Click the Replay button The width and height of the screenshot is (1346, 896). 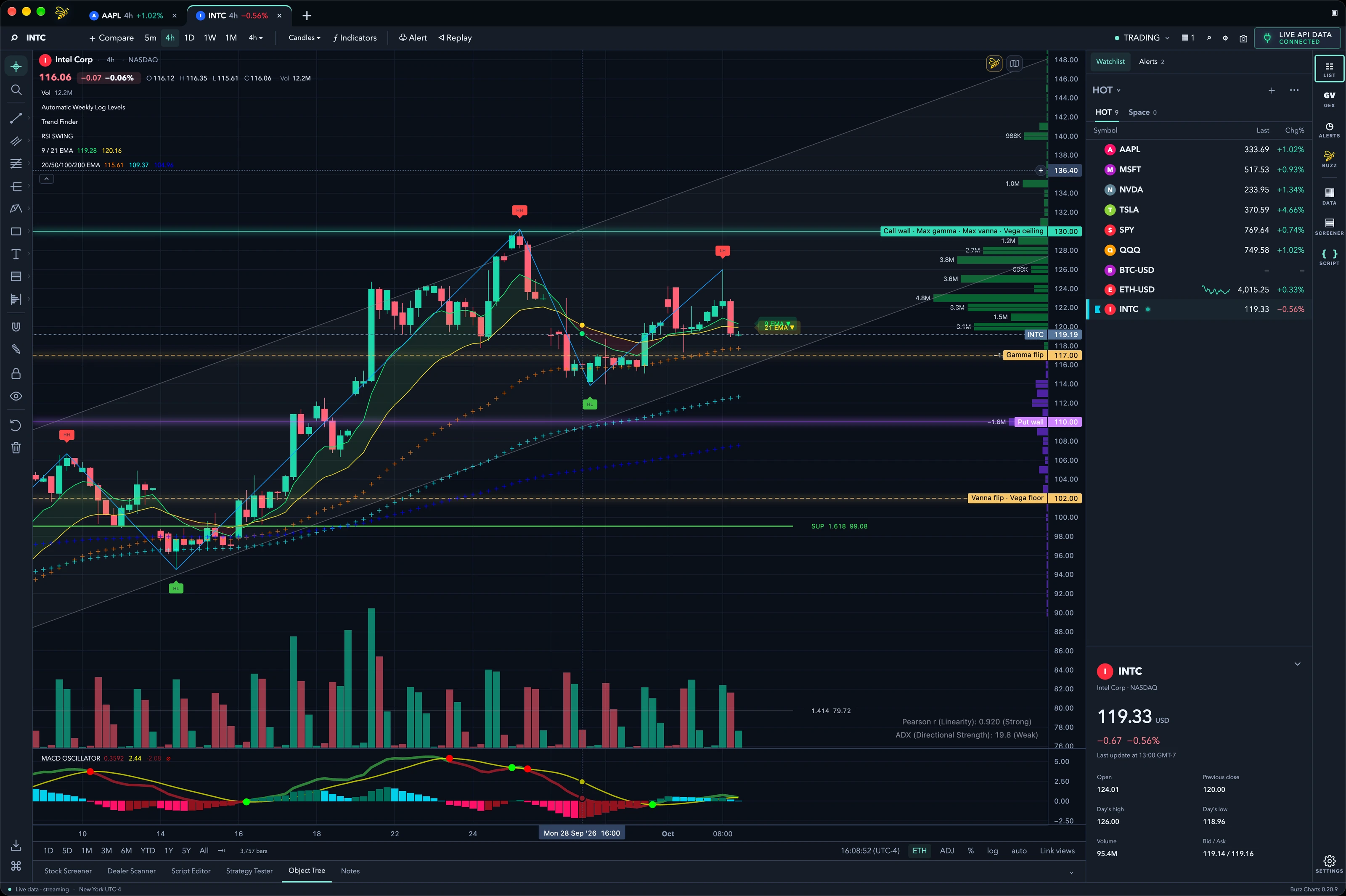click(455, 38)
